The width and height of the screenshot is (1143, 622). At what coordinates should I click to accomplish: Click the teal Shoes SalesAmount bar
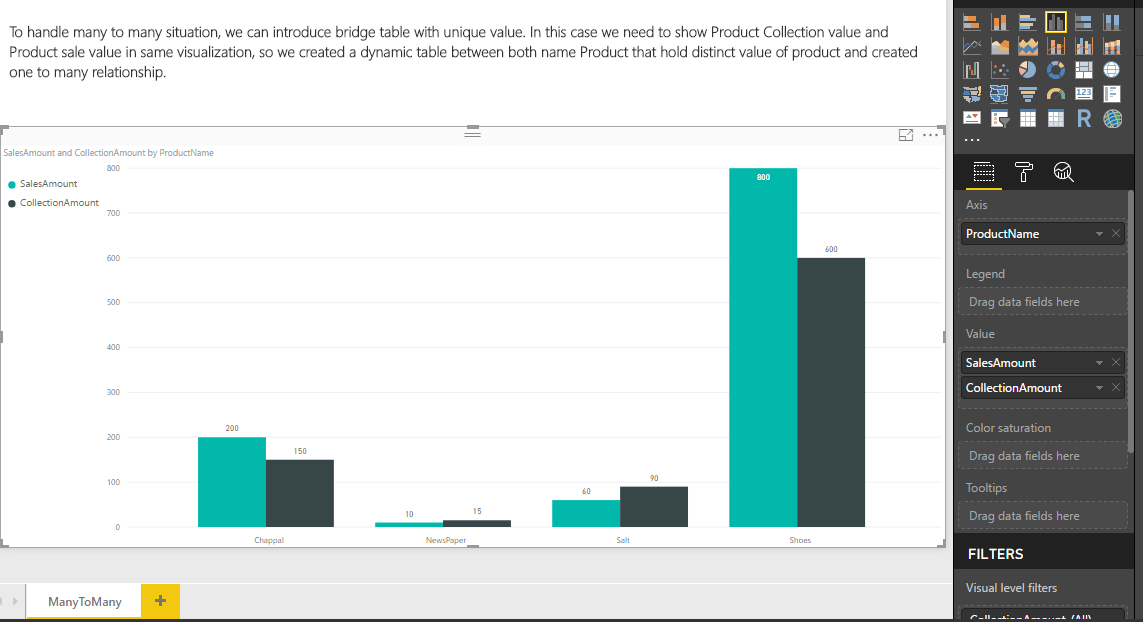763,350
